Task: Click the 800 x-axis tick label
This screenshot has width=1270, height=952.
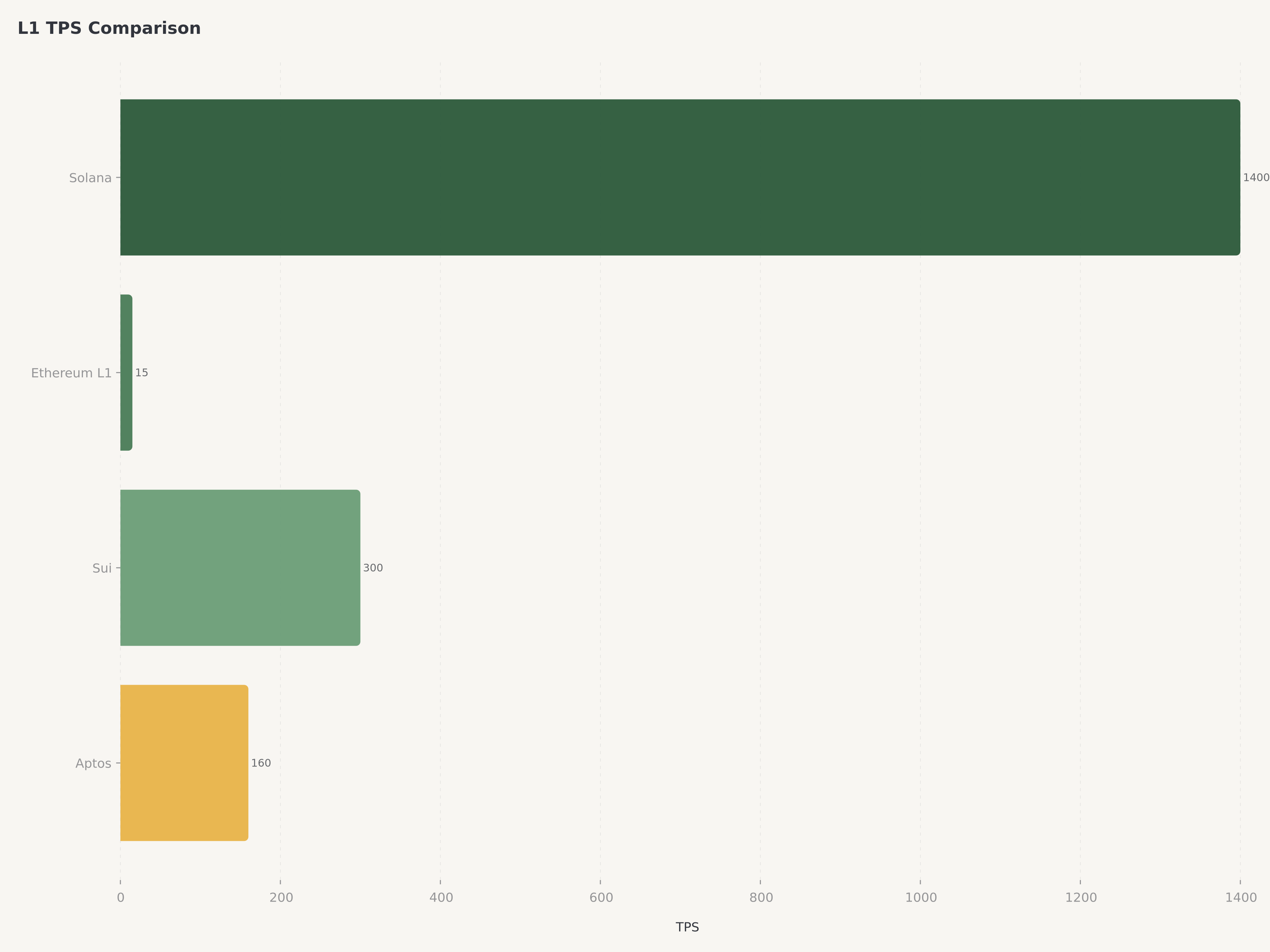Action: [761, 897]
